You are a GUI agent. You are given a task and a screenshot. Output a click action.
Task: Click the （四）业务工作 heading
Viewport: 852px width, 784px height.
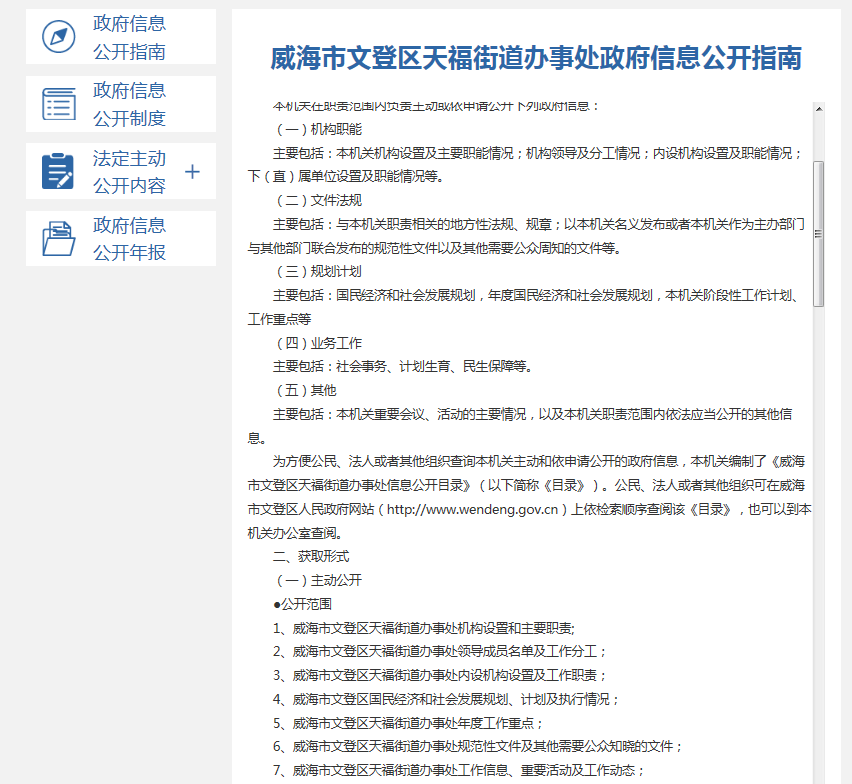click(317, 342)
